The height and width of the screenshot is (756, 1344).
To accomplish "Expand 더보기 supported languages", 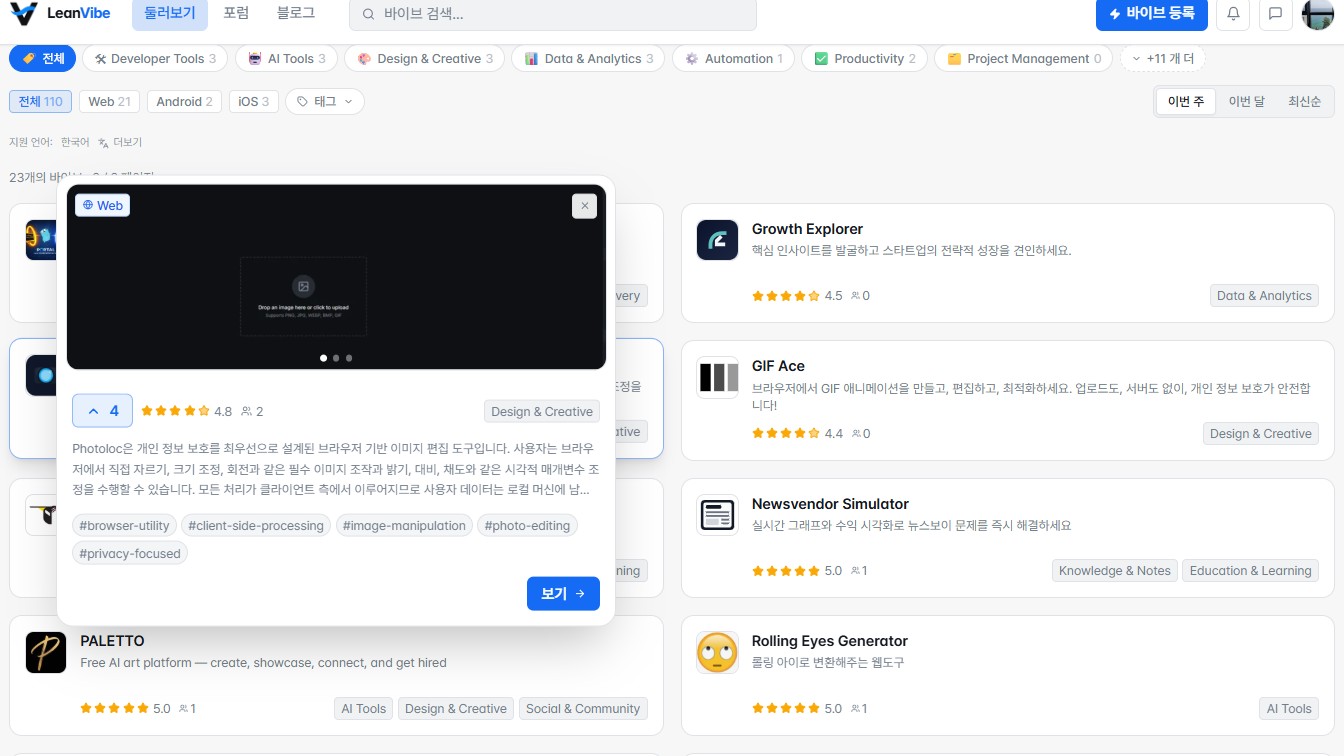I will 120,142.
